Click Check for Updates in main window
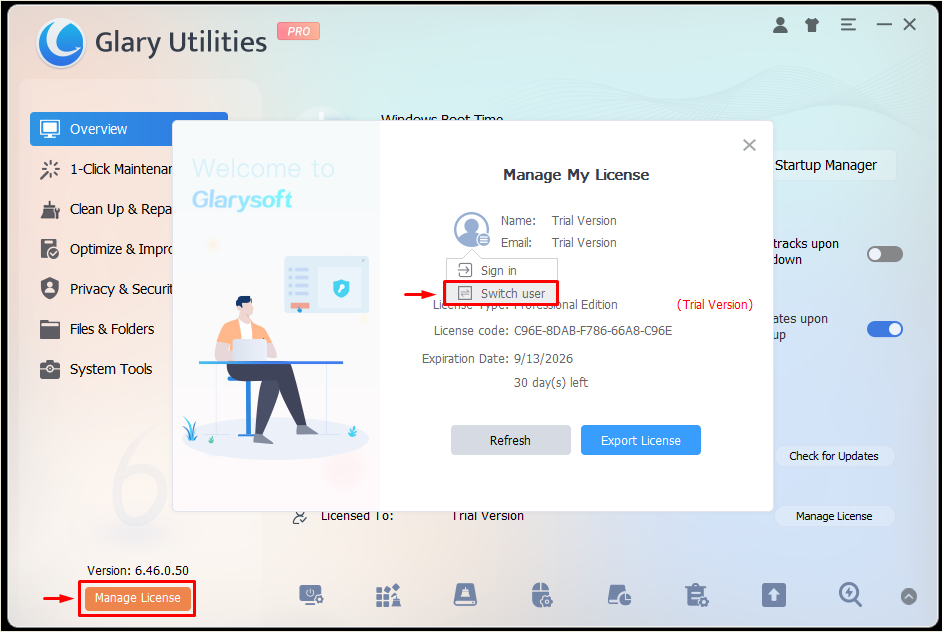The width and height of the screenshot is (942, 632). (834, 456)
